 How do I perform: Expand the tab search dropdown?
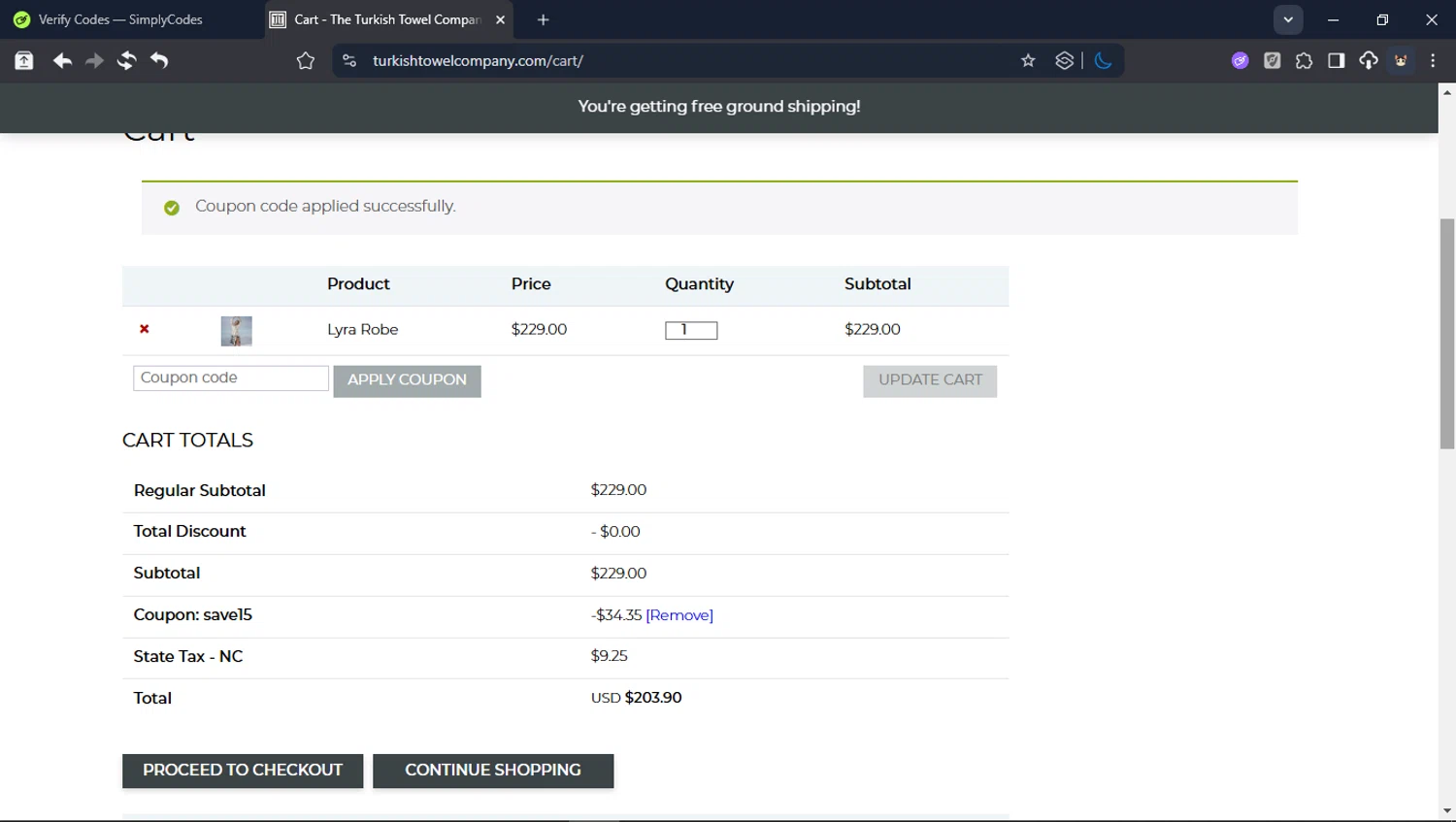[x=1288, y=19]
